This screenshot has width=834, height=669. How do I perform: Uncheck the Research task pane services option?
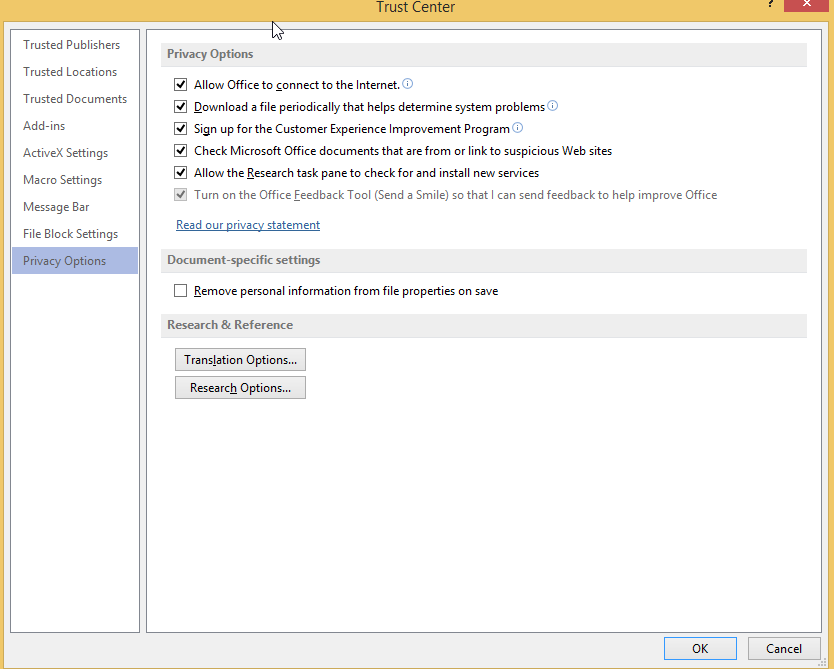181,172
